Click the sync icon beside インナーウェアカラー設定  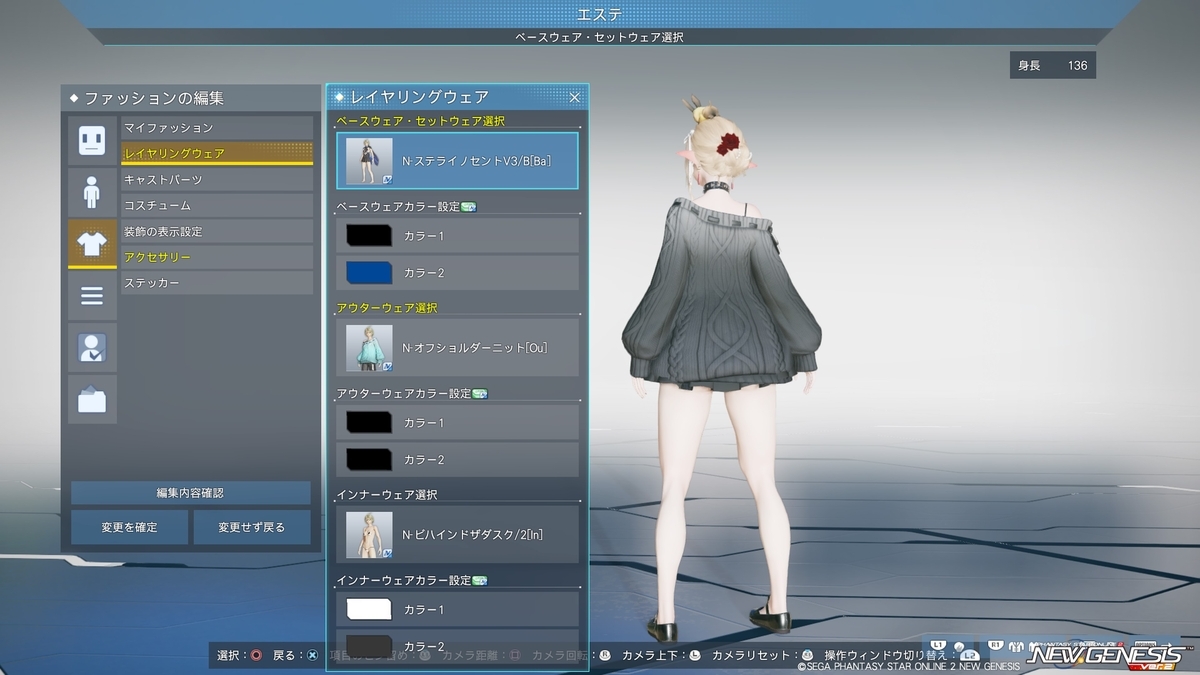tap(479, 581)
